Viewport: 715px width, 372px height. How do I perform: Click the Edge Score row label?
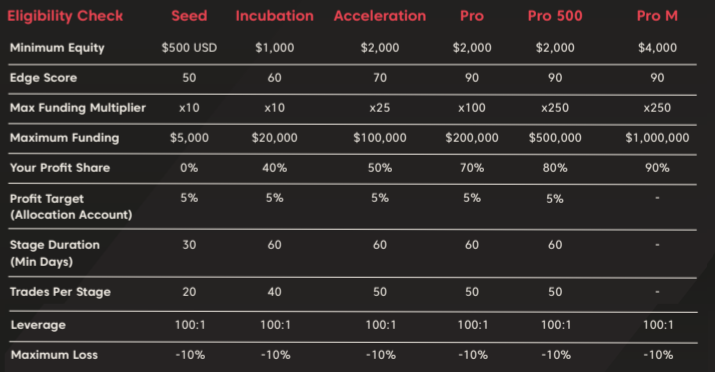(43, 78)
